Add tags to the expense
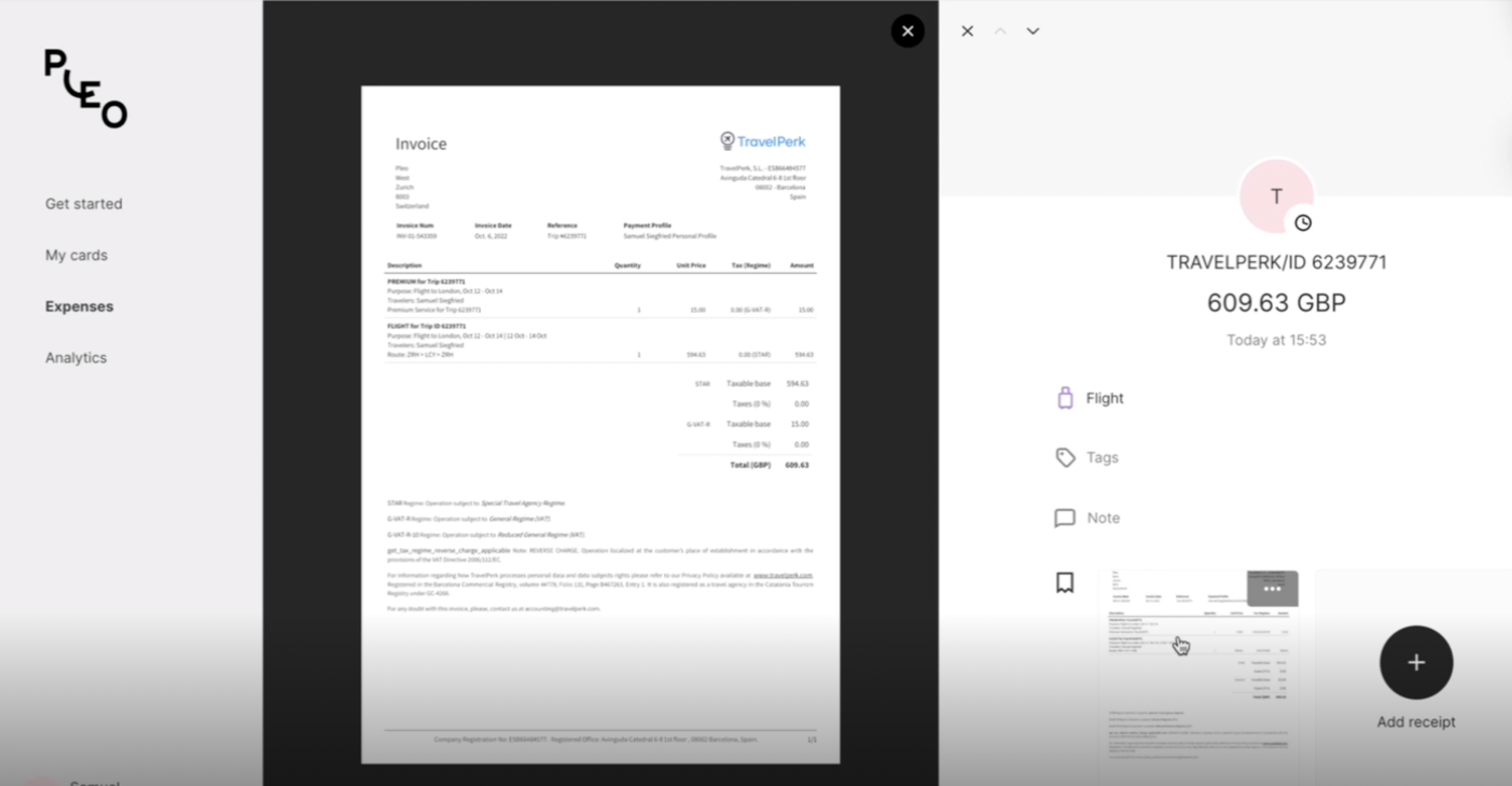1512x786 pixels. click(1102, 457)
